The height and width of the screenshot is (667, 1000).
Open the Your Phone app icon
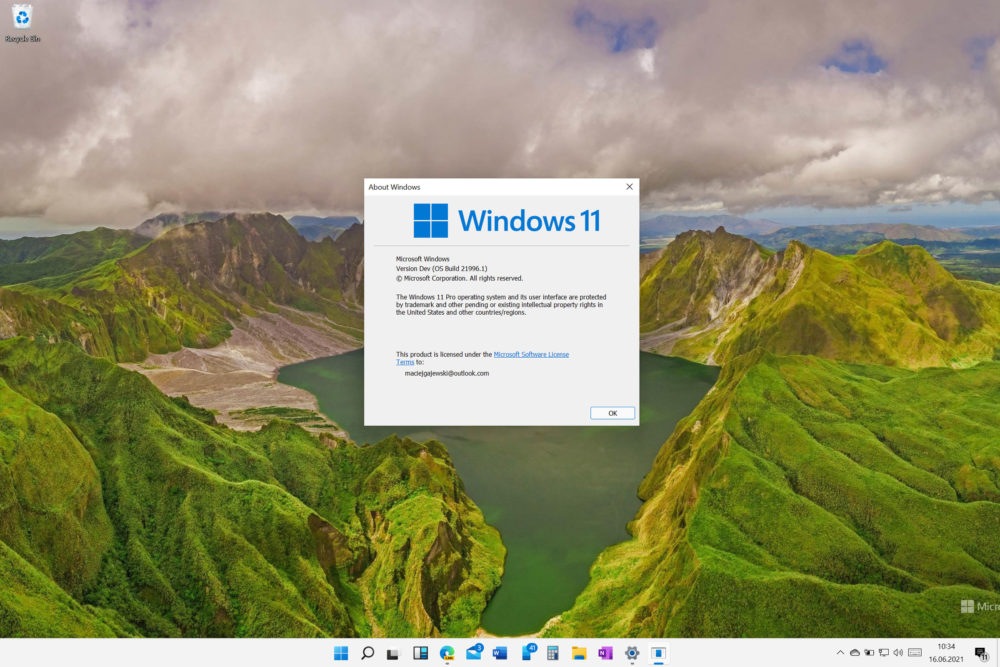(x=528, y=652)
